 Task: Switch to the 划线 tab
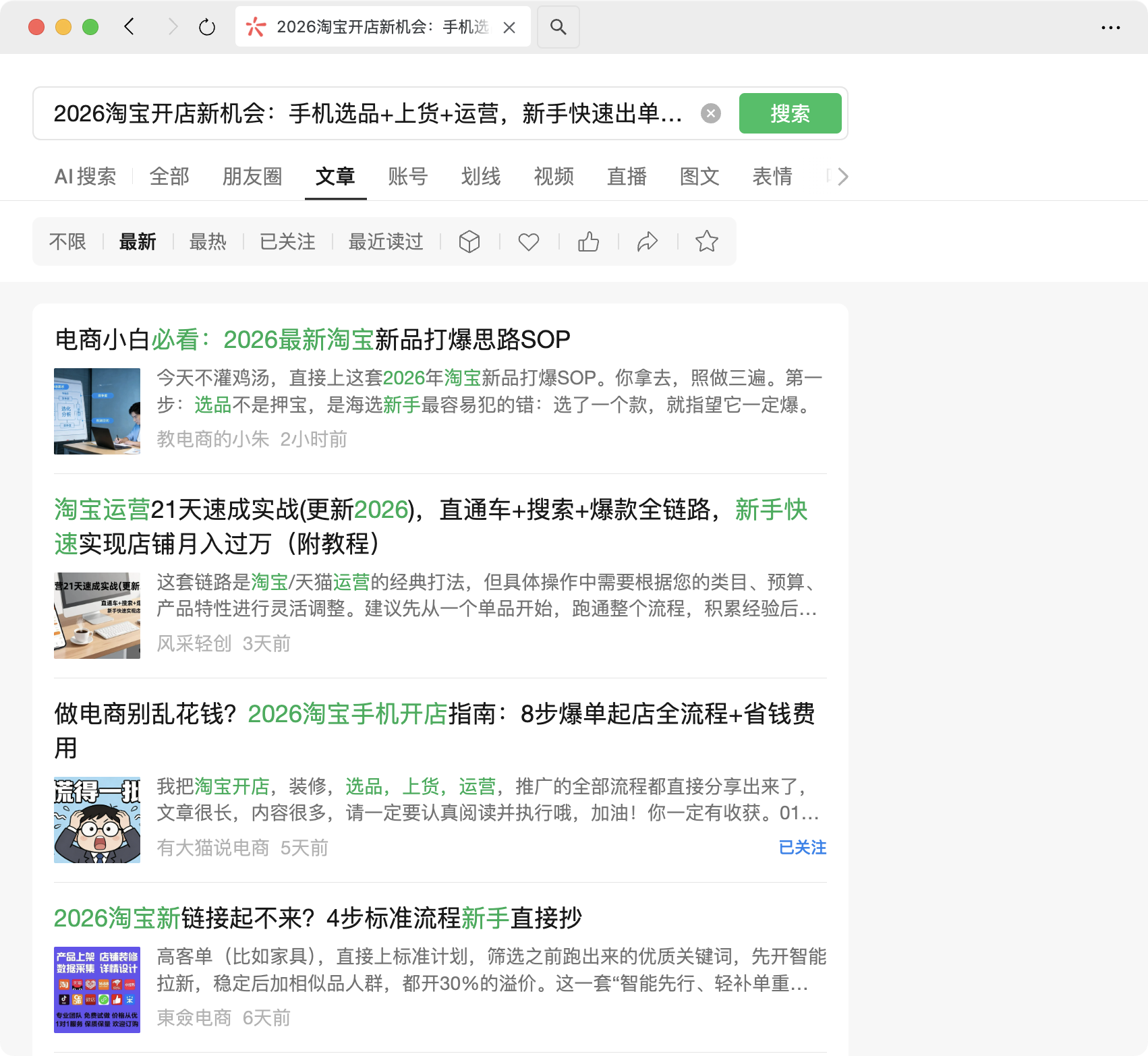click(x=481, y=177)
